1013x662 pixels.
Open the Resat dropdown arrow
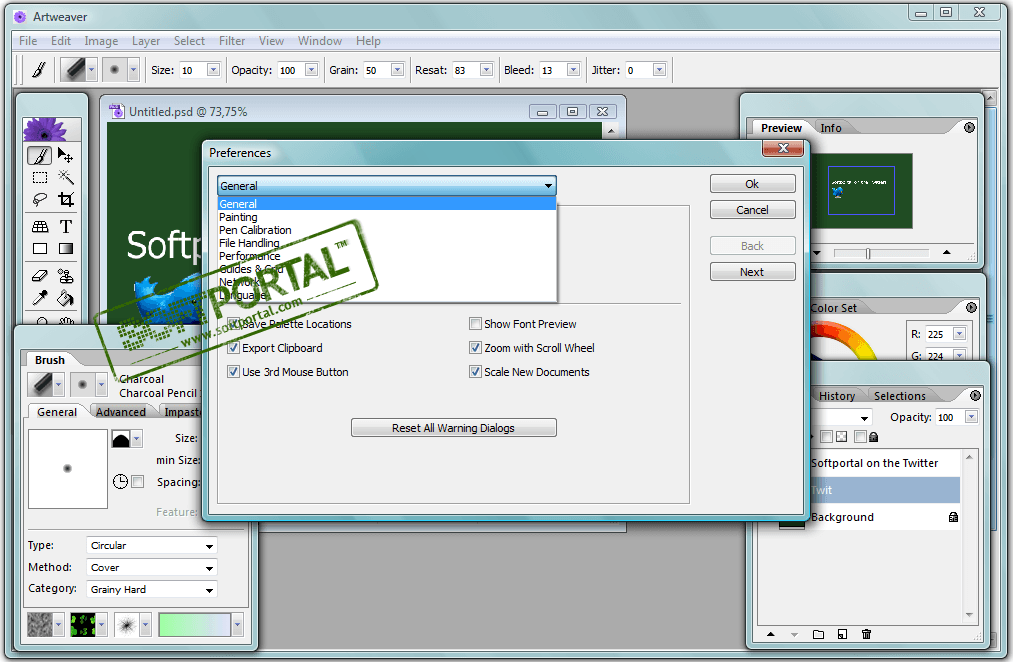click(x=486, y=70)
